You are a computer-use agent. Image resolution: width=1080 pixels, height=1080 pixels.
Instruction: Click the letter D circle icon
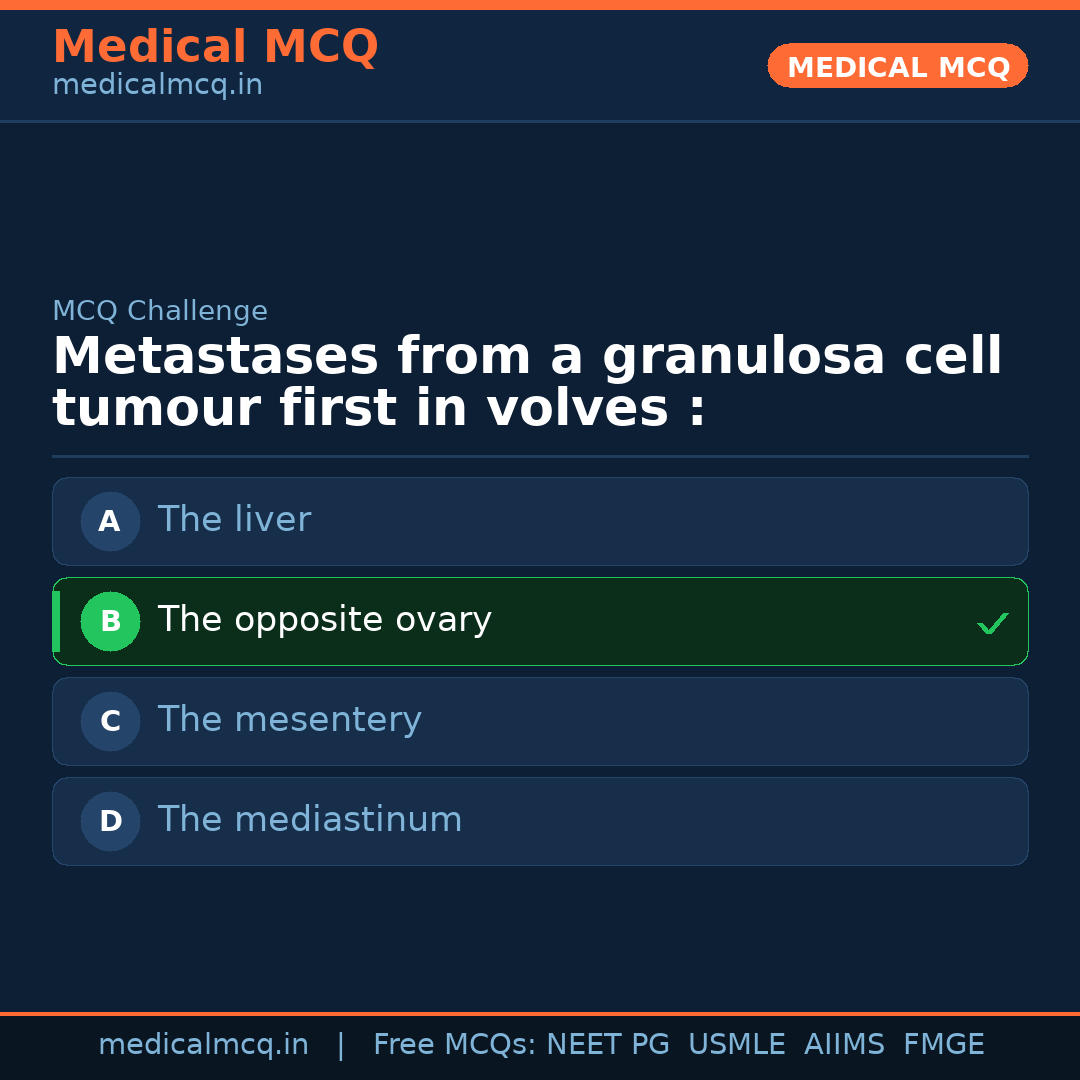tap(110, 821)
